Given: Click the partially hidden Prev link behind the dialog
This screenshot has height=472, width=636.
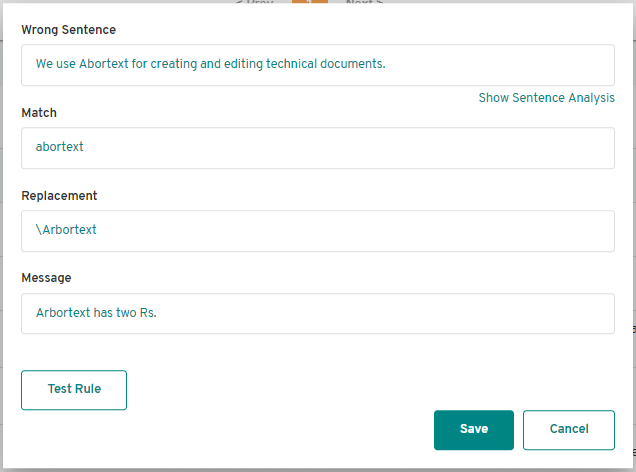Looking at the screenshot, I should 254,2.
